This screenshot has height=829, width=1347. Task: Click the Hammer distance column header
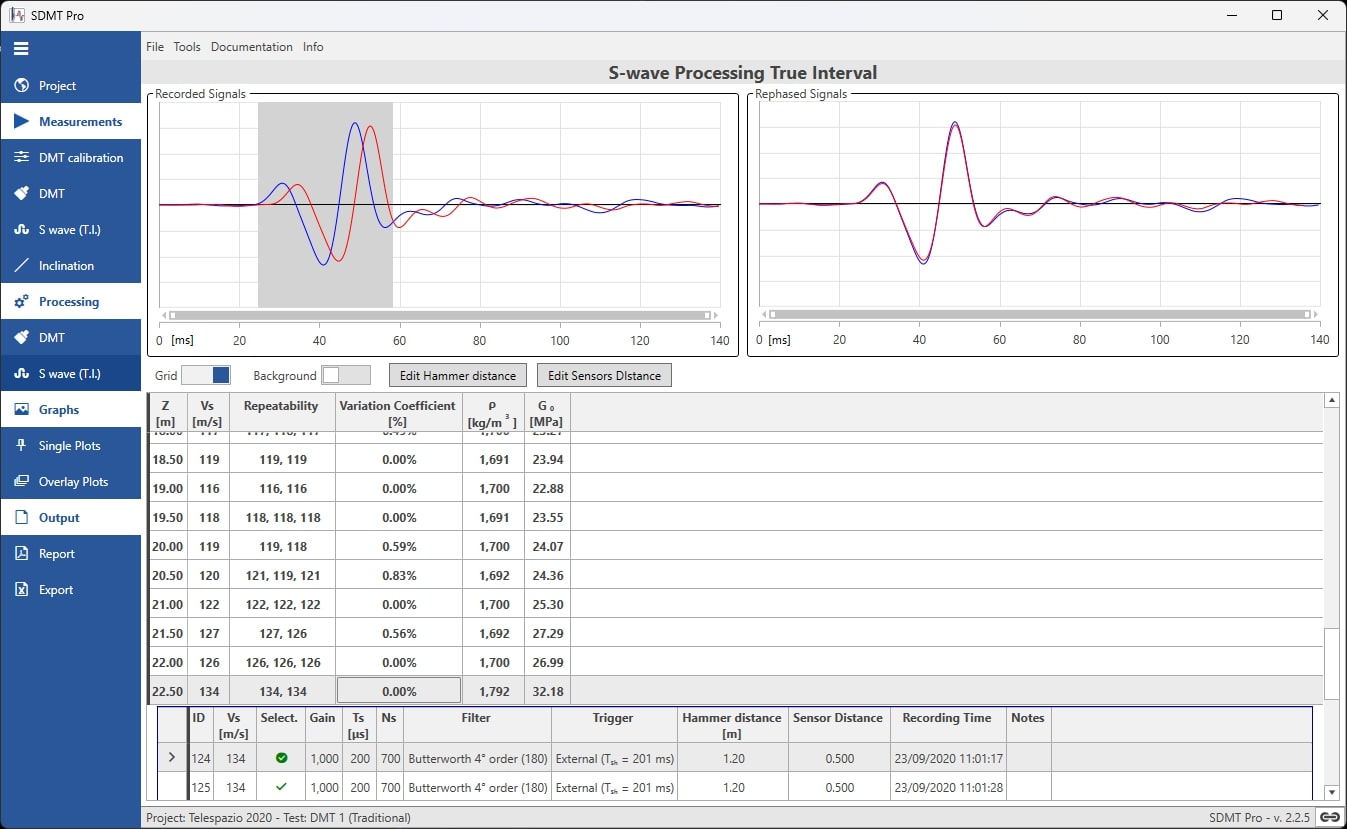tap(732, 725)
